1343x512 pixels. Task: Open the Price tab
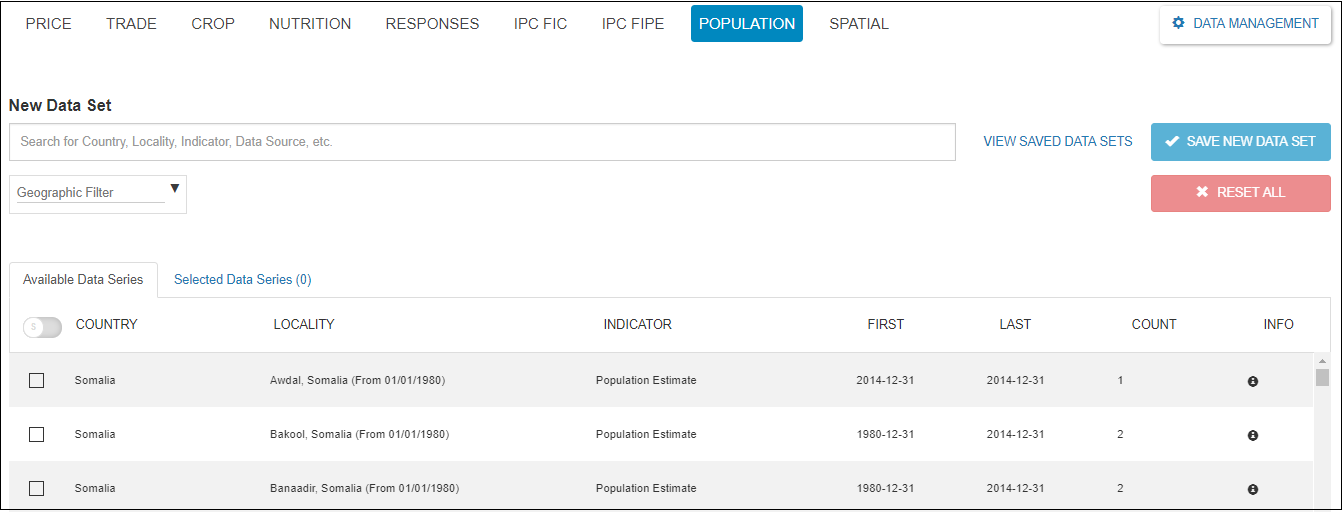(48, 24)
